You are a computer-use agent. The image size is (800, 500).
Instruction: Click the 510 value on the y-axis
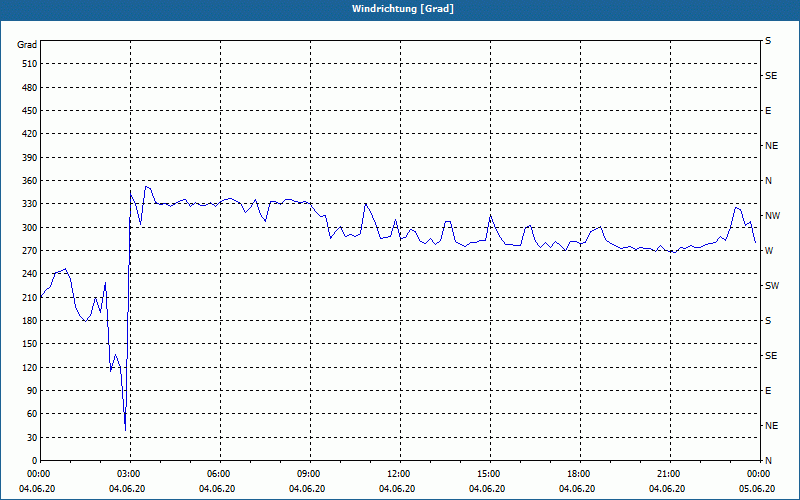pyautogui.click(x=30, y=64)
